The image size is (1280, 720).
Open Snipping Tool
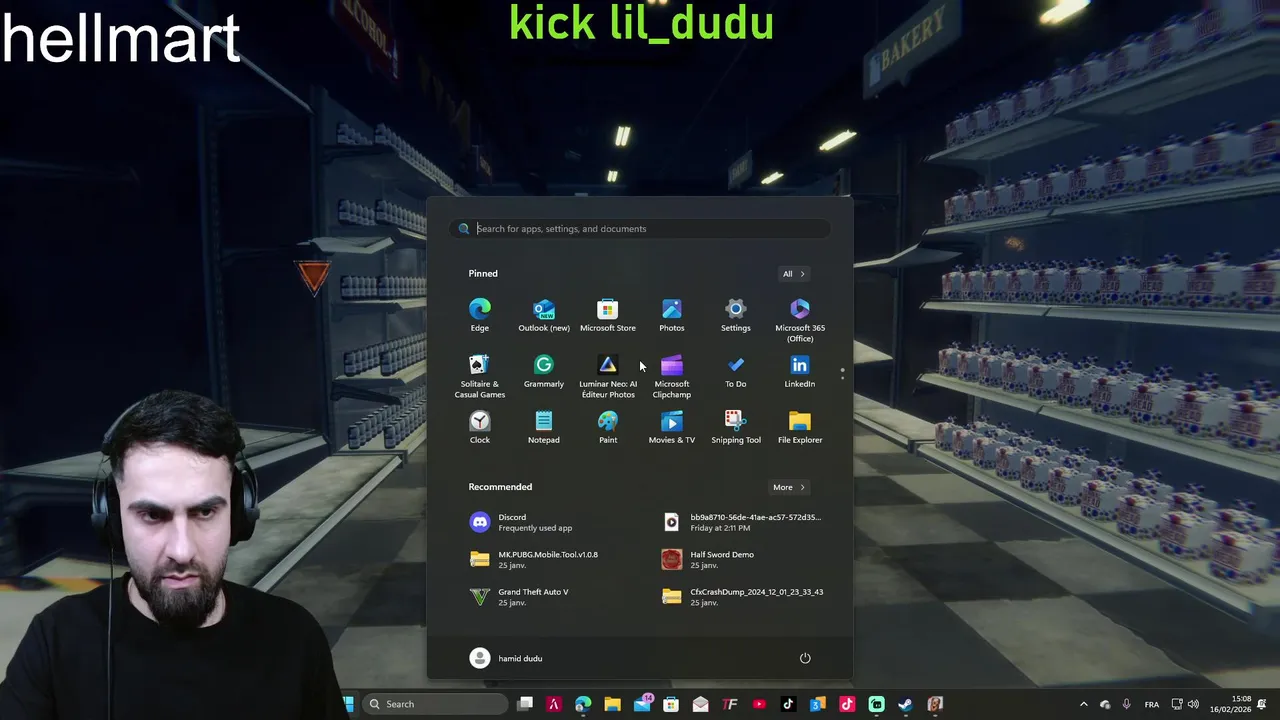(736, 428)
